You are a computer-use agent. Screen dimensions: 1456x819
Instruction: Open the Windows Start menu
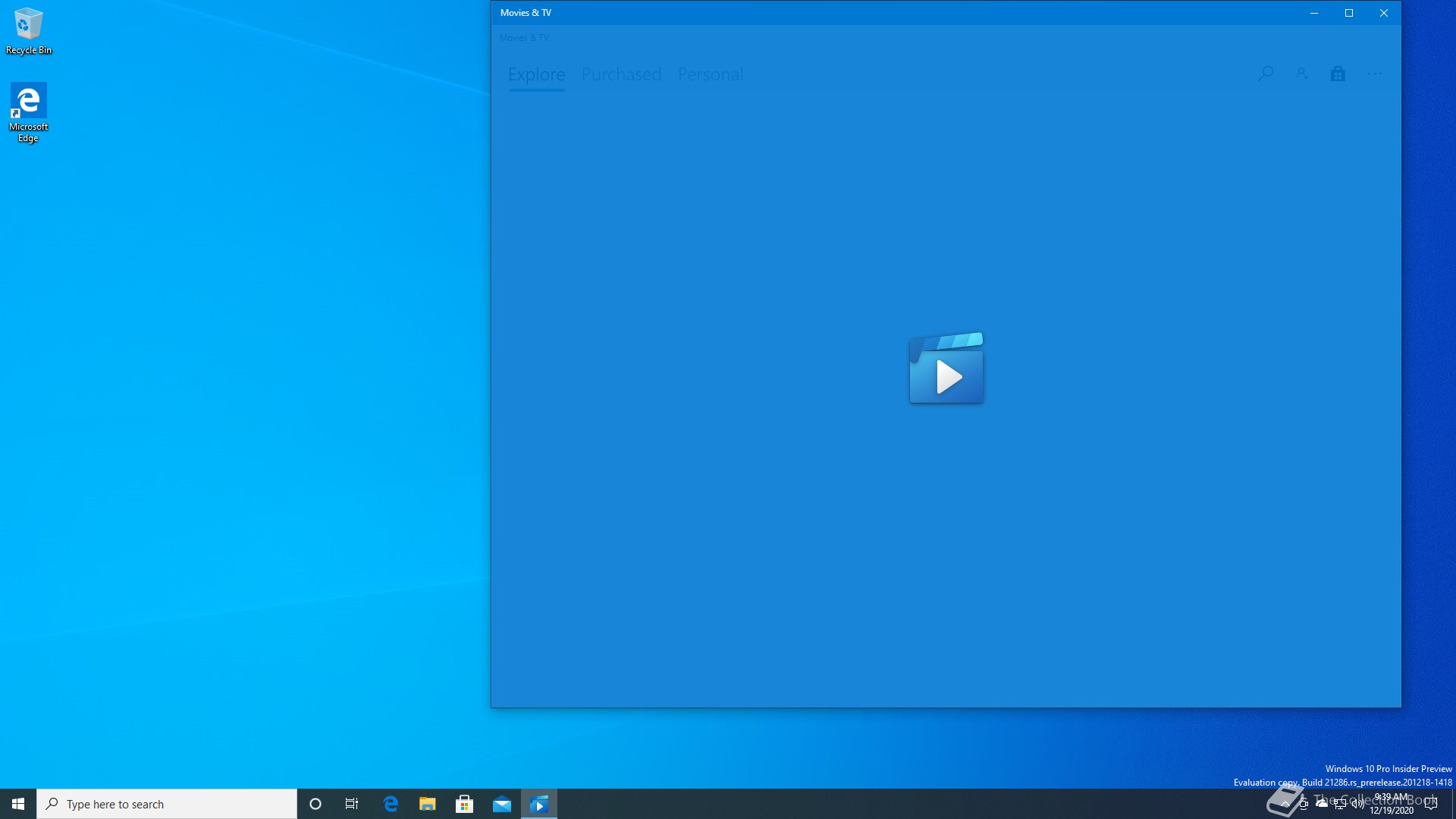pos(18,804)
